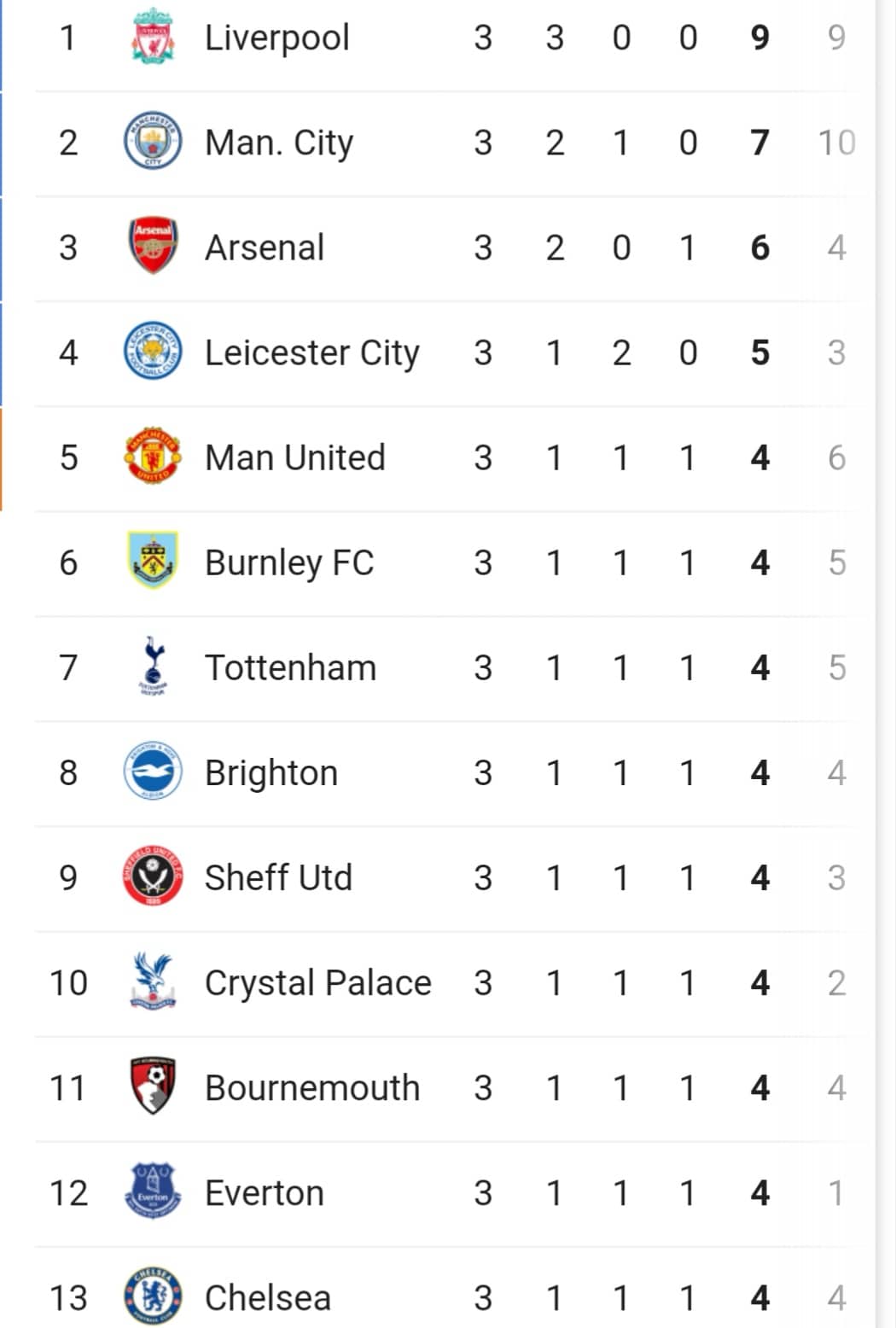
Task: Click the Man United club crest
Action: point(153,456)
